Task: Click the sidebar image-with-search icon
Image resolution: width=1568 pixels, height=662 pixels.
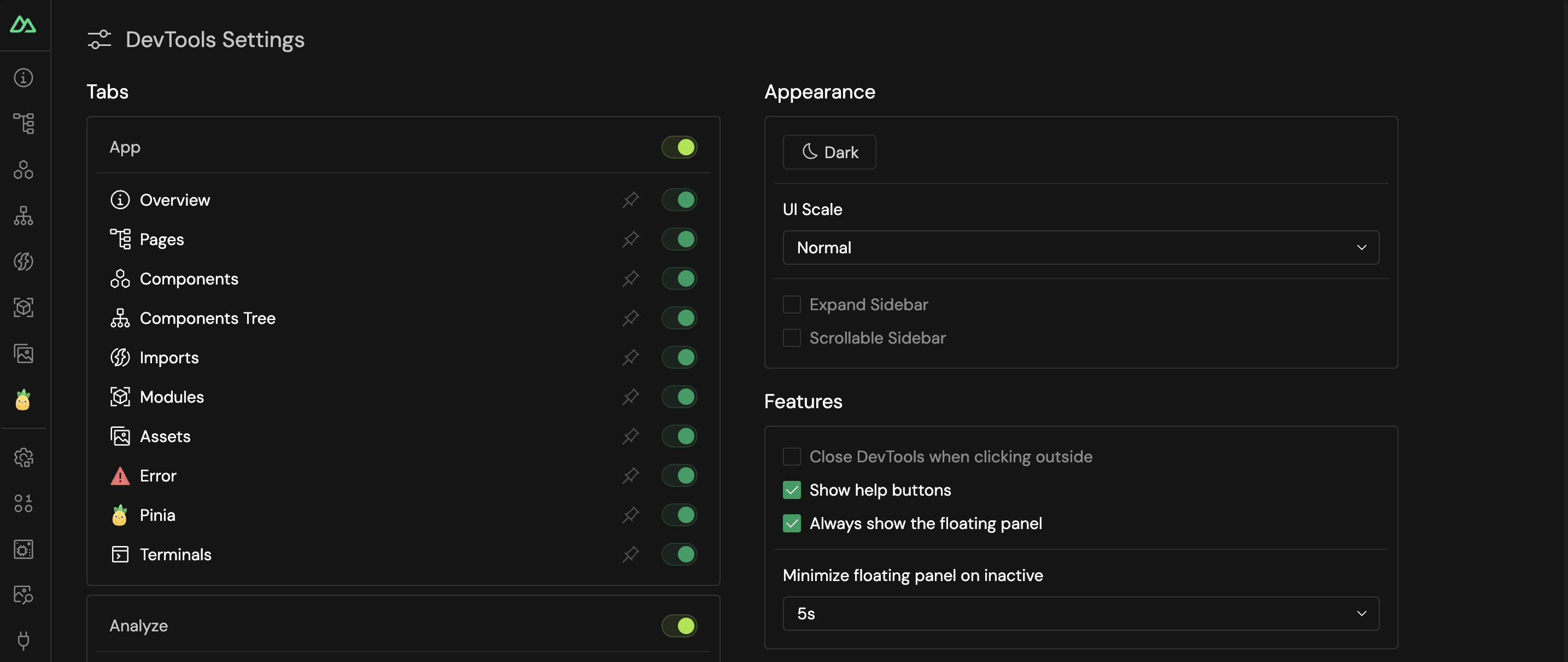Action: coord(23,595)
